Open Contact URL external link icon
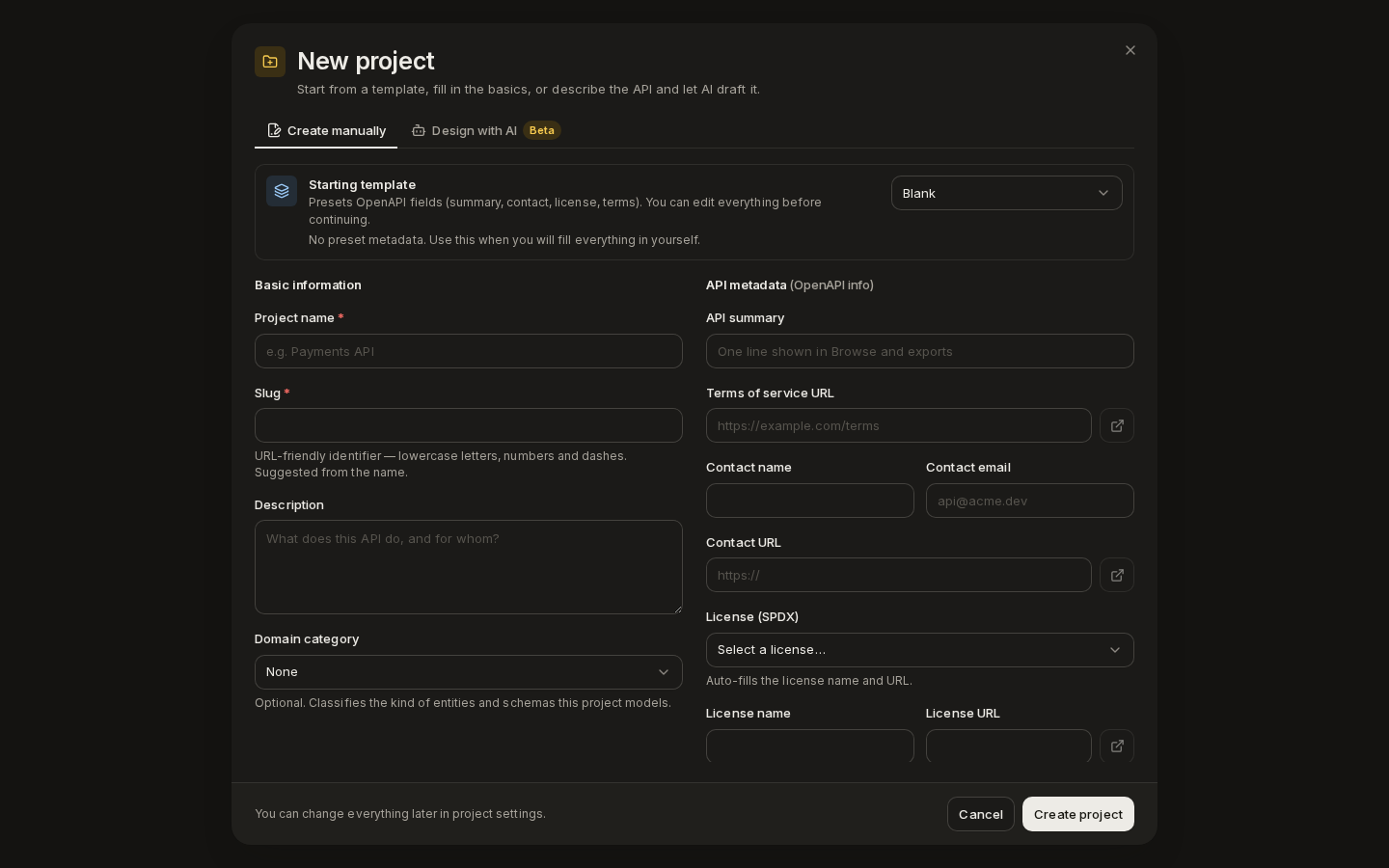The width and height of the screenshot is (1389, 868). pyautogui.click(x=1117, y=575)
